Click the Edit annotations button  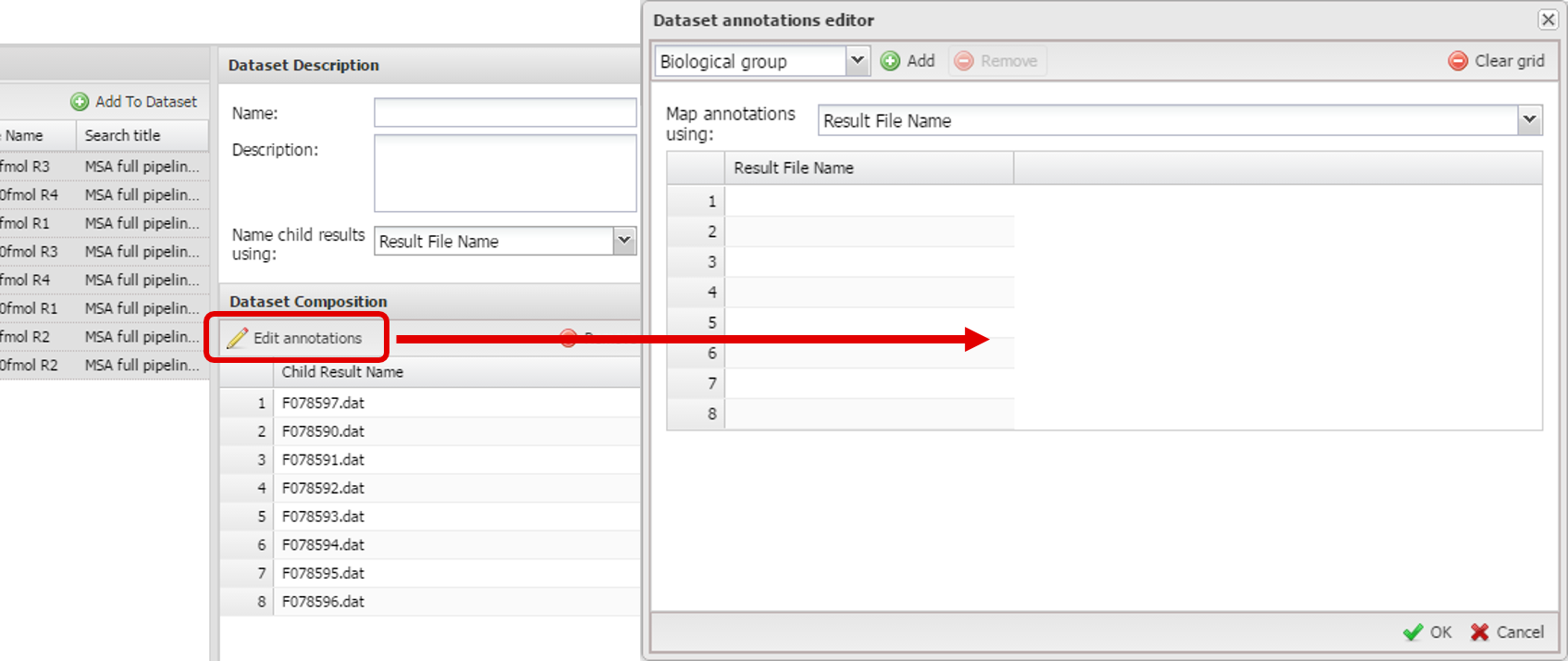pos(296,338)
